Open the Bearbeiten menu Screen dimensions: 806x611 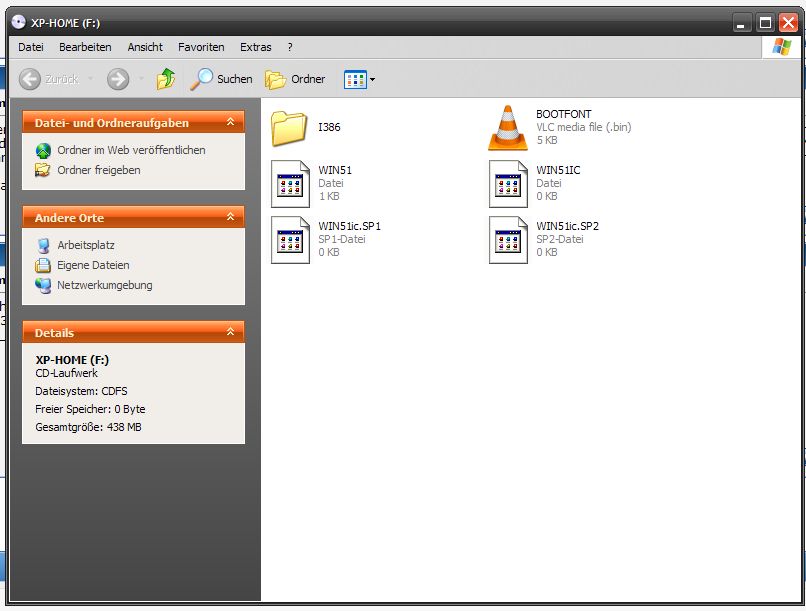tap(85, 47)
